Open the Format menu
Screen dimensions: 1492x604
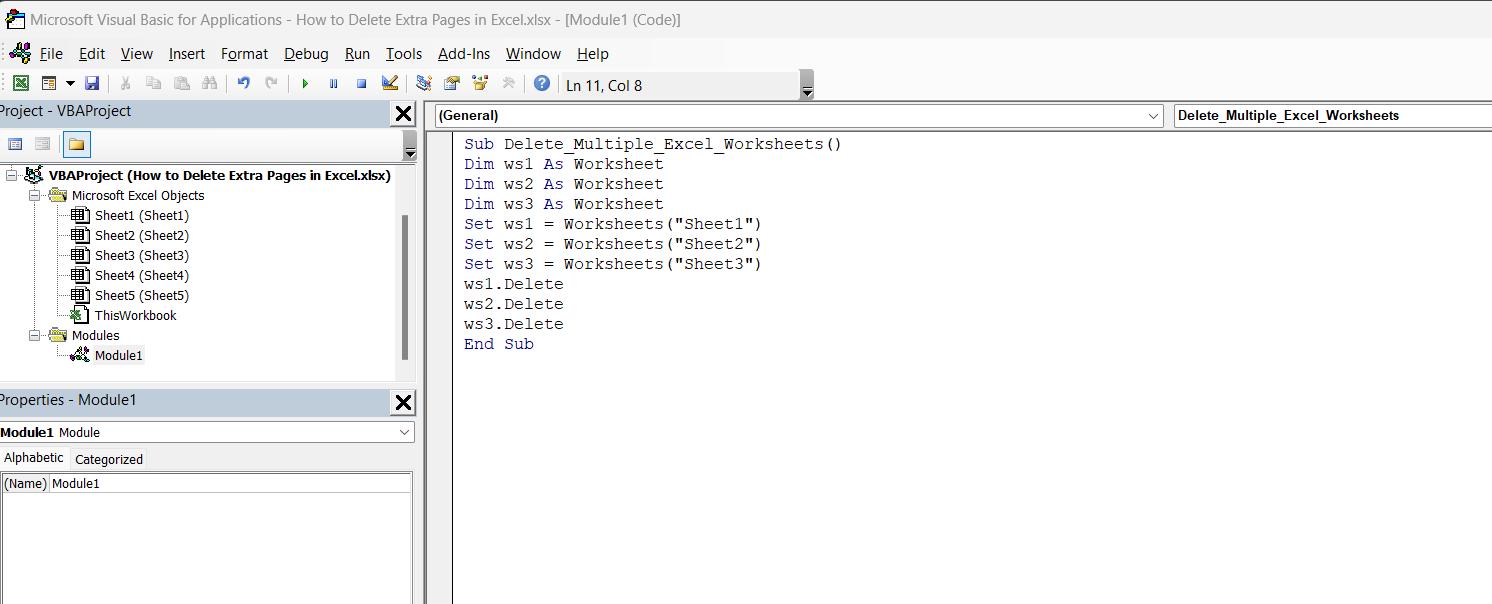click(x=244, y=54)
